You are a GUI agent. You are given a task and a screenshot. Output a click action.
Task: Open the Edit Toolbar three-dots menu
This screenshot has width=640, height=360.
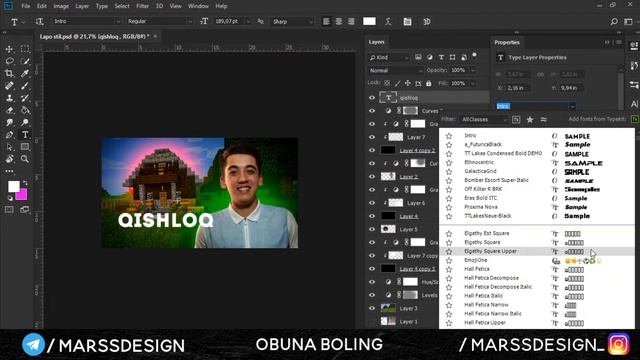[x=9, y=171]
